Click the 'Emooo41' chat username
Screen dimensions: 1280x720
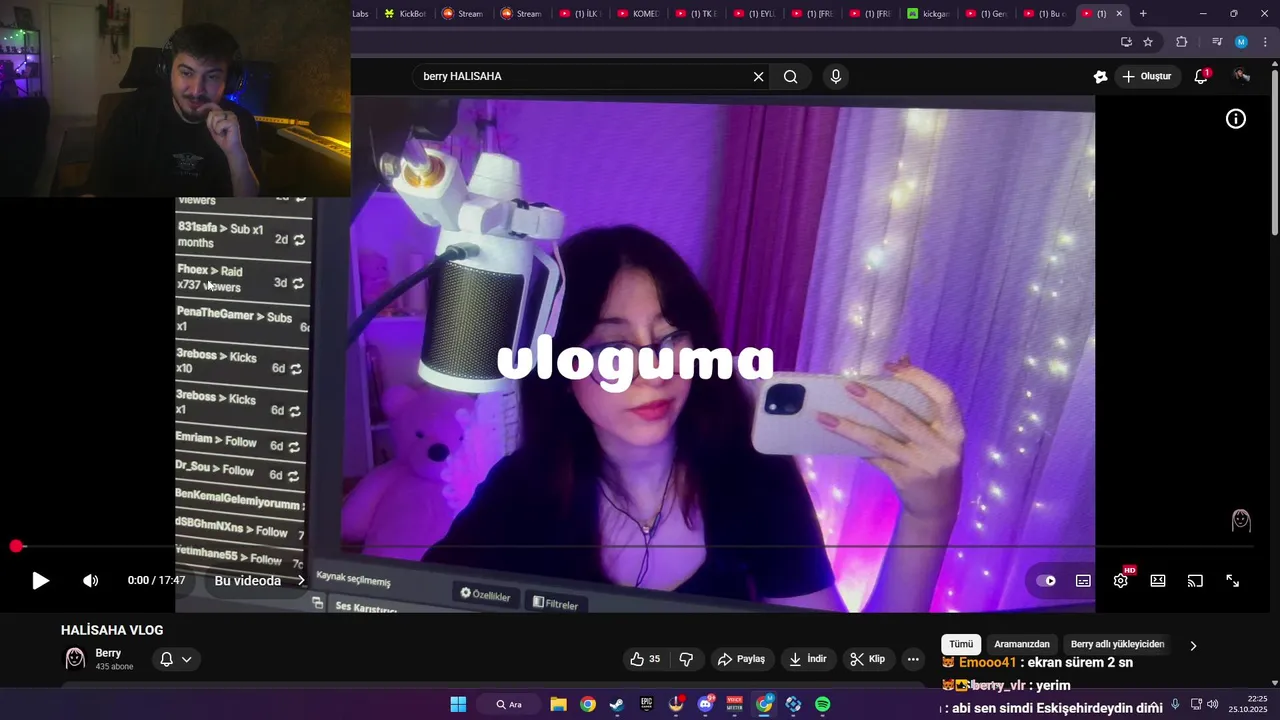click(987, 663)
